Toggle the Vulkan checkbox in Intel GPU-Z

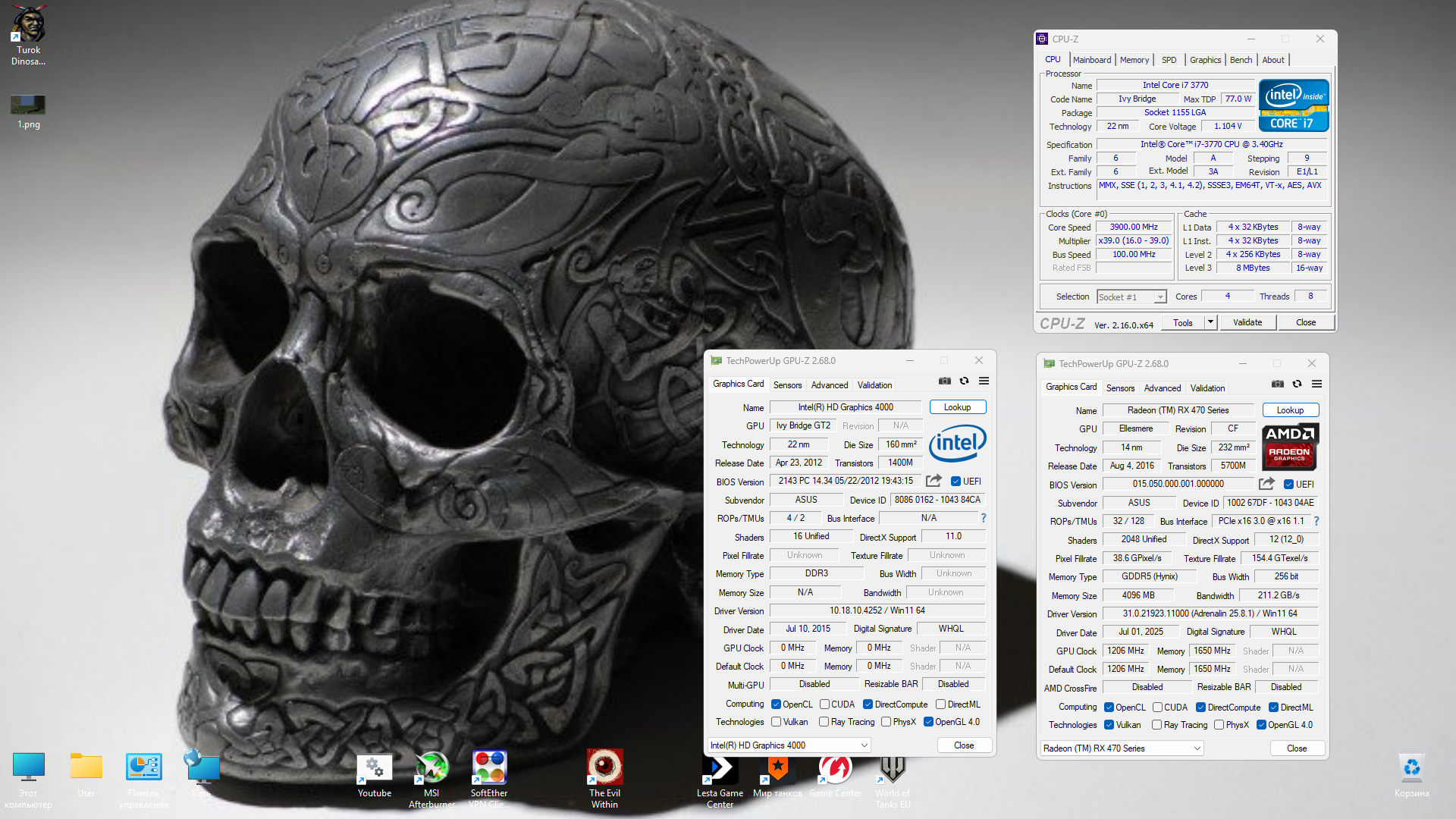pyautogui.click(x=777, y=722)
